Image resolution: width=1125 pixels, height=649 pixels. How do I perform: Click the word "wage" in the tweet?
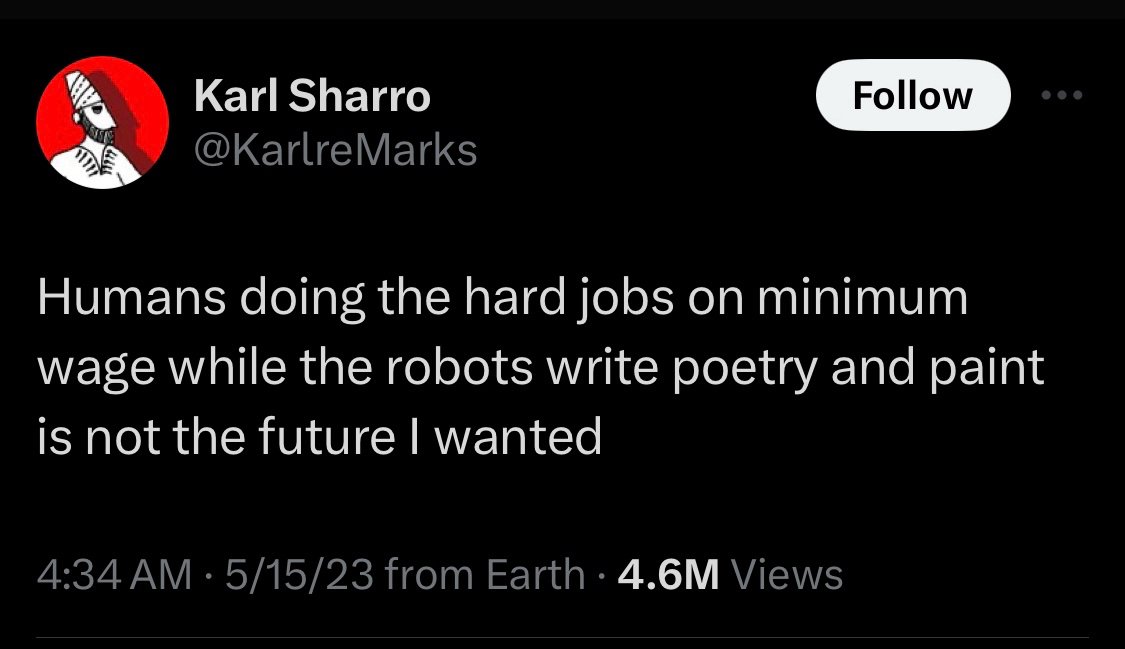[x=84, y=367]
